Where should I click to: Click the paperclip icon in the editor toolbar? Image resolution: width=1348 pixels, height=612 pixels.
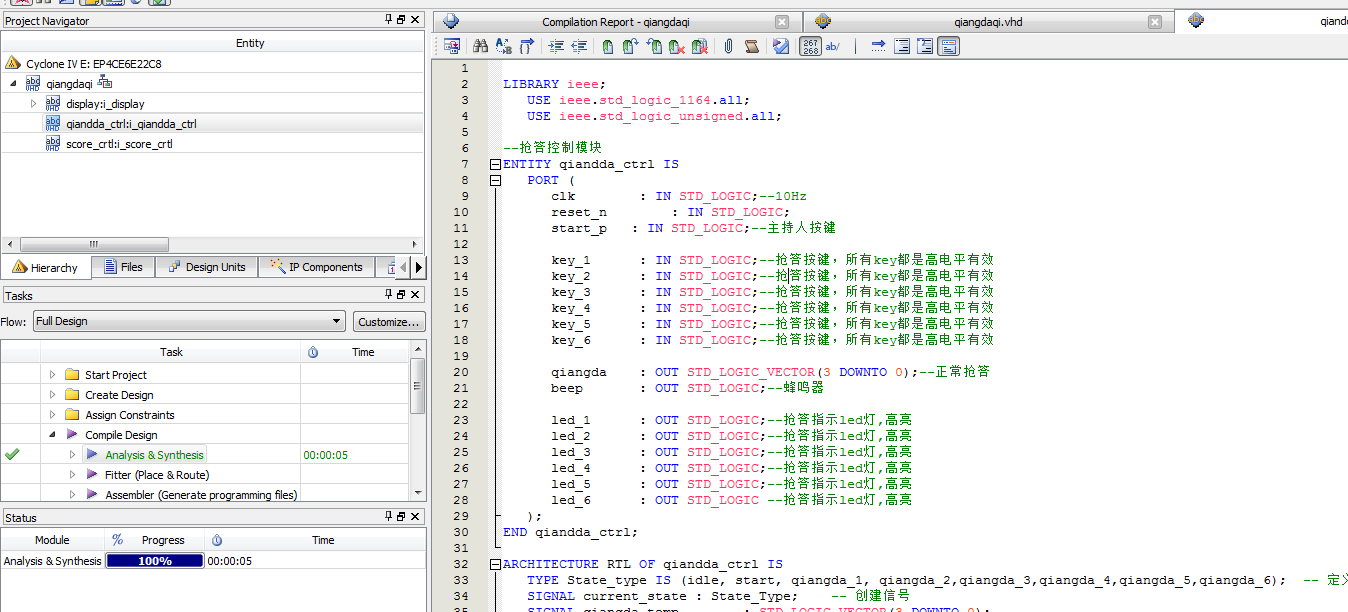click(x=729, y=46)
